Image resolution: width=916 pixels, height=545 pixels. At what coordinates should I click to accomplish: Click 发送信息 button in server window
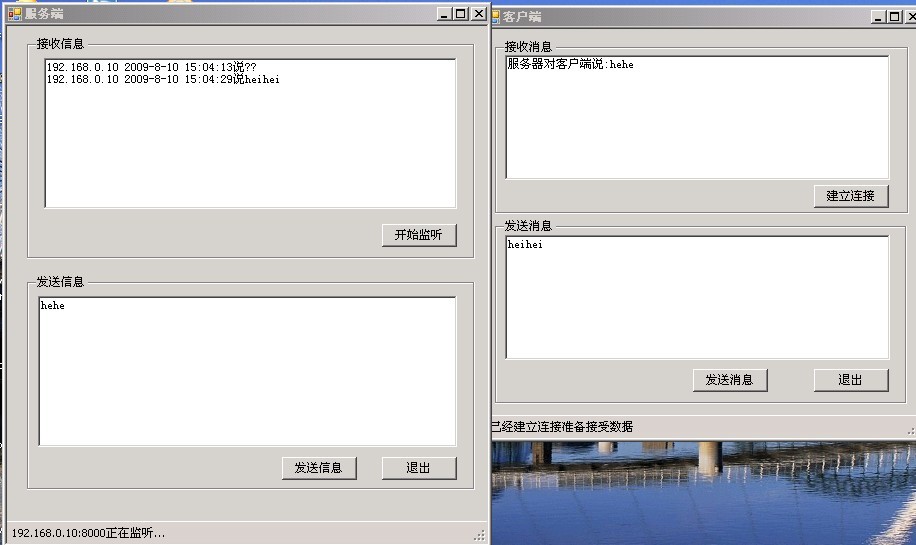[319, 468]
